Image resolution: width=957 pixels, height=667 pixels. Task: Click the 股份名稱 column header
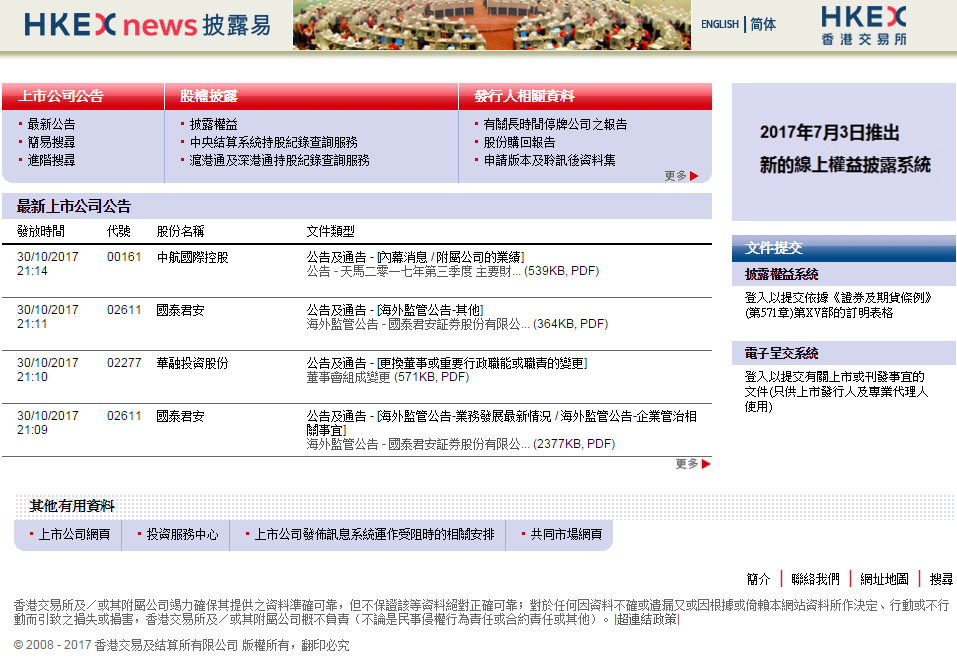[180, 231]
